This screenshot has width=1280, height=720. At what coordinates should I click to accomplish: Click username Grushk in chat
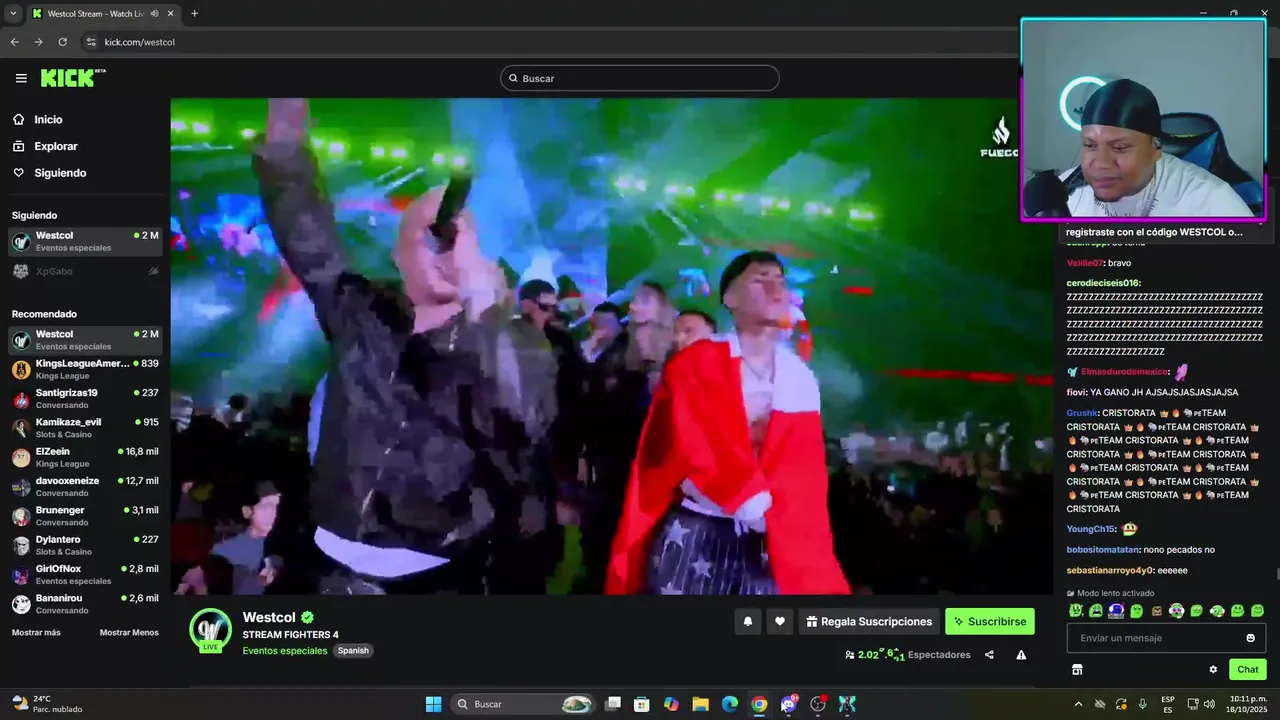click(x=1082, y=413)
